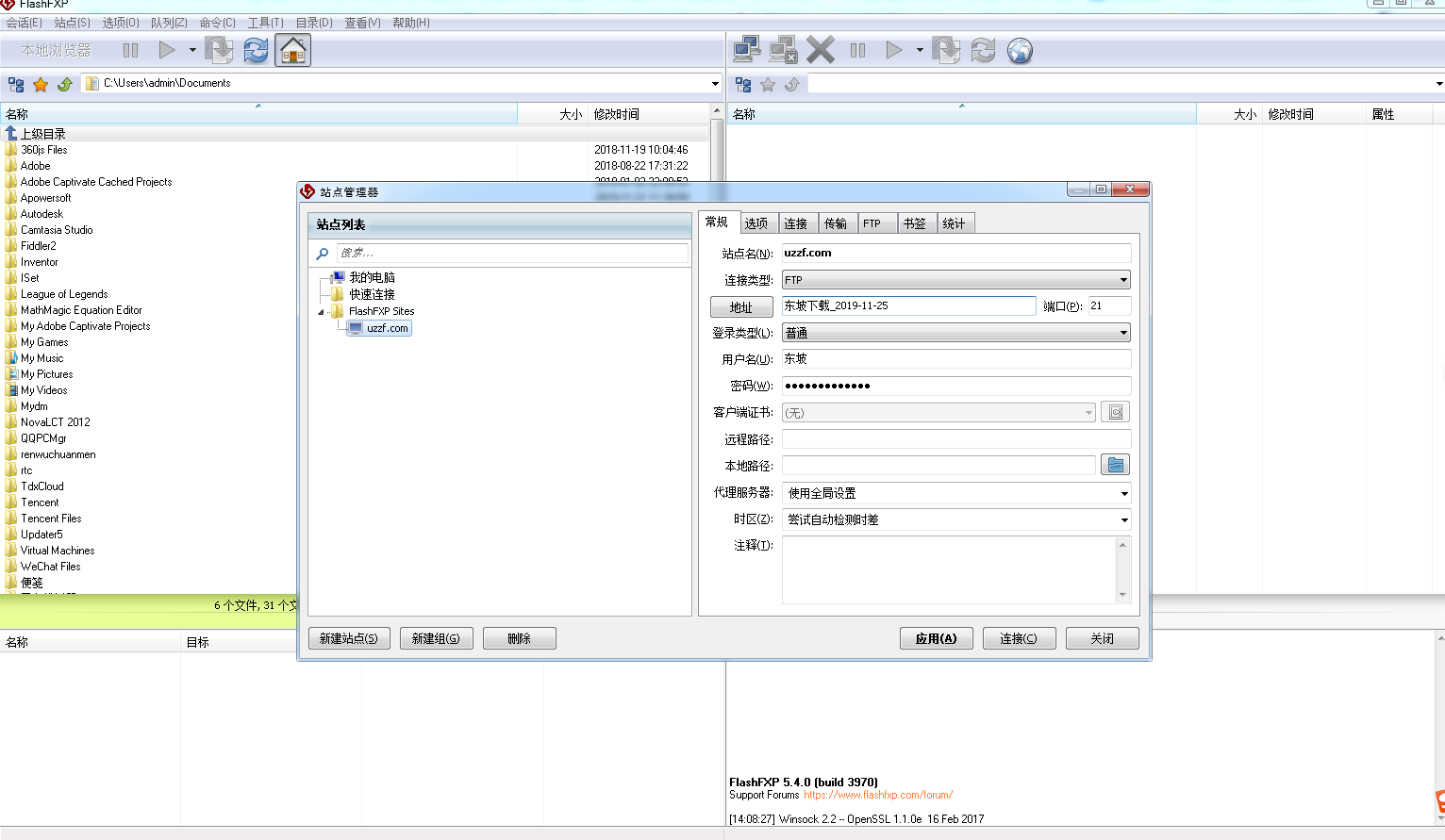Click the remote up-directory arrow icon

click(x=792, y=85)
